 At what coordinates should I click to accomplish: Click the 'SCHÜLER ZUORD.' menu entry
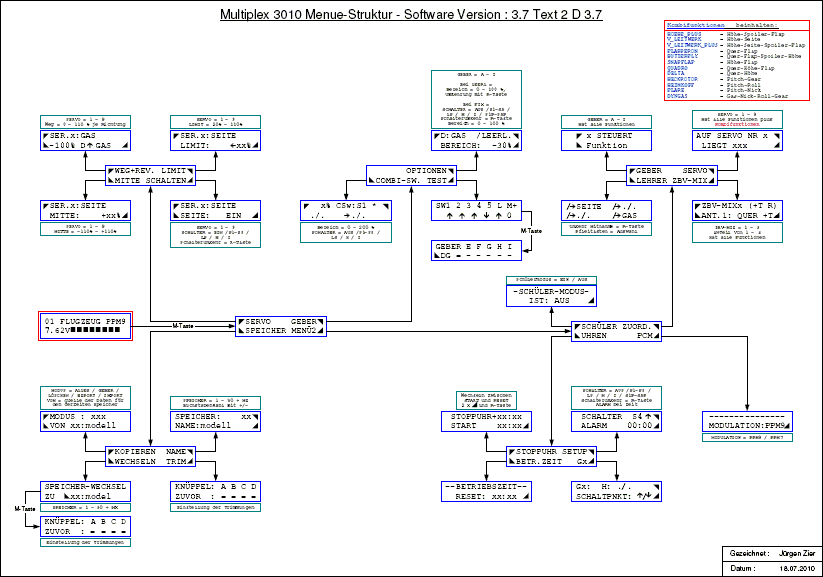[616, 326]
